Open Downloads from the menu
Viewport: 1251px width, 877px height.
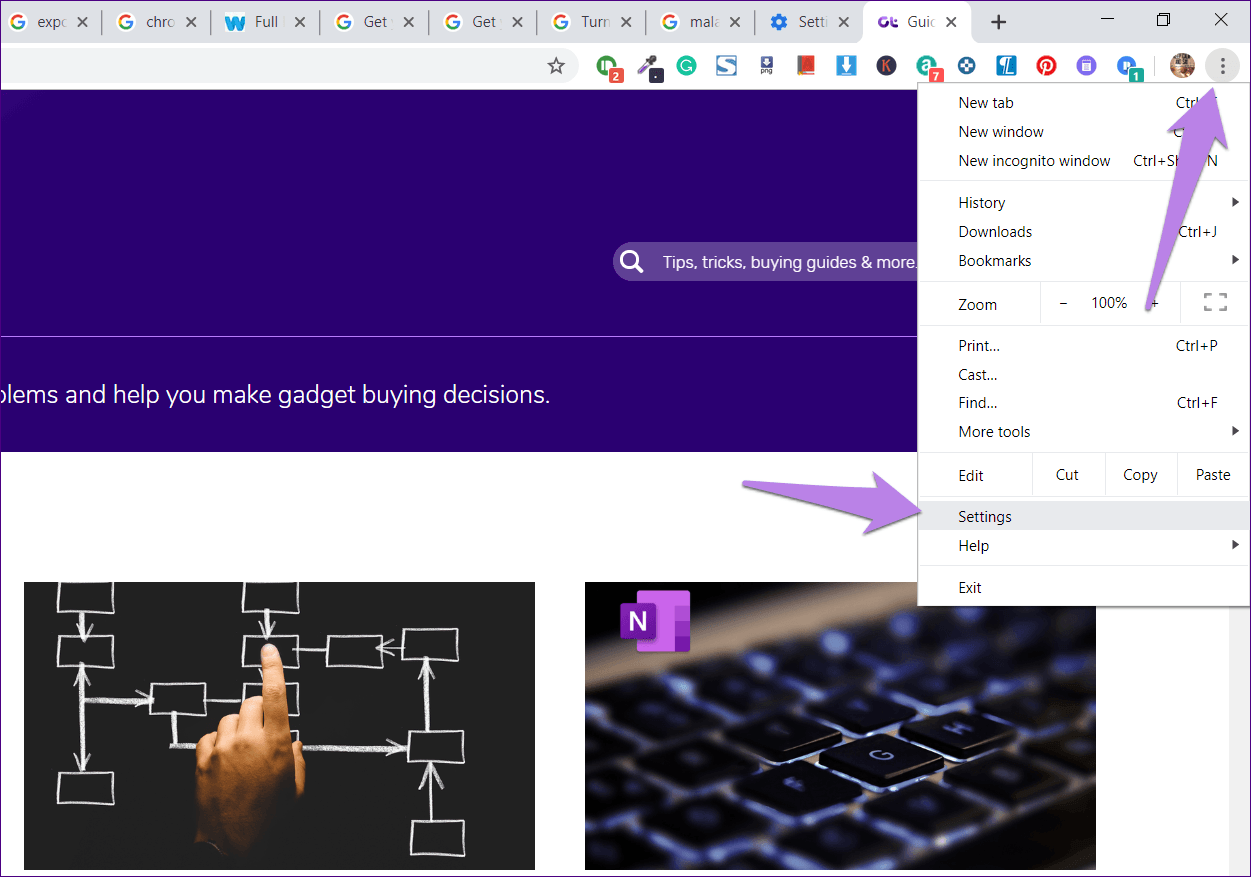(1084, 231)
